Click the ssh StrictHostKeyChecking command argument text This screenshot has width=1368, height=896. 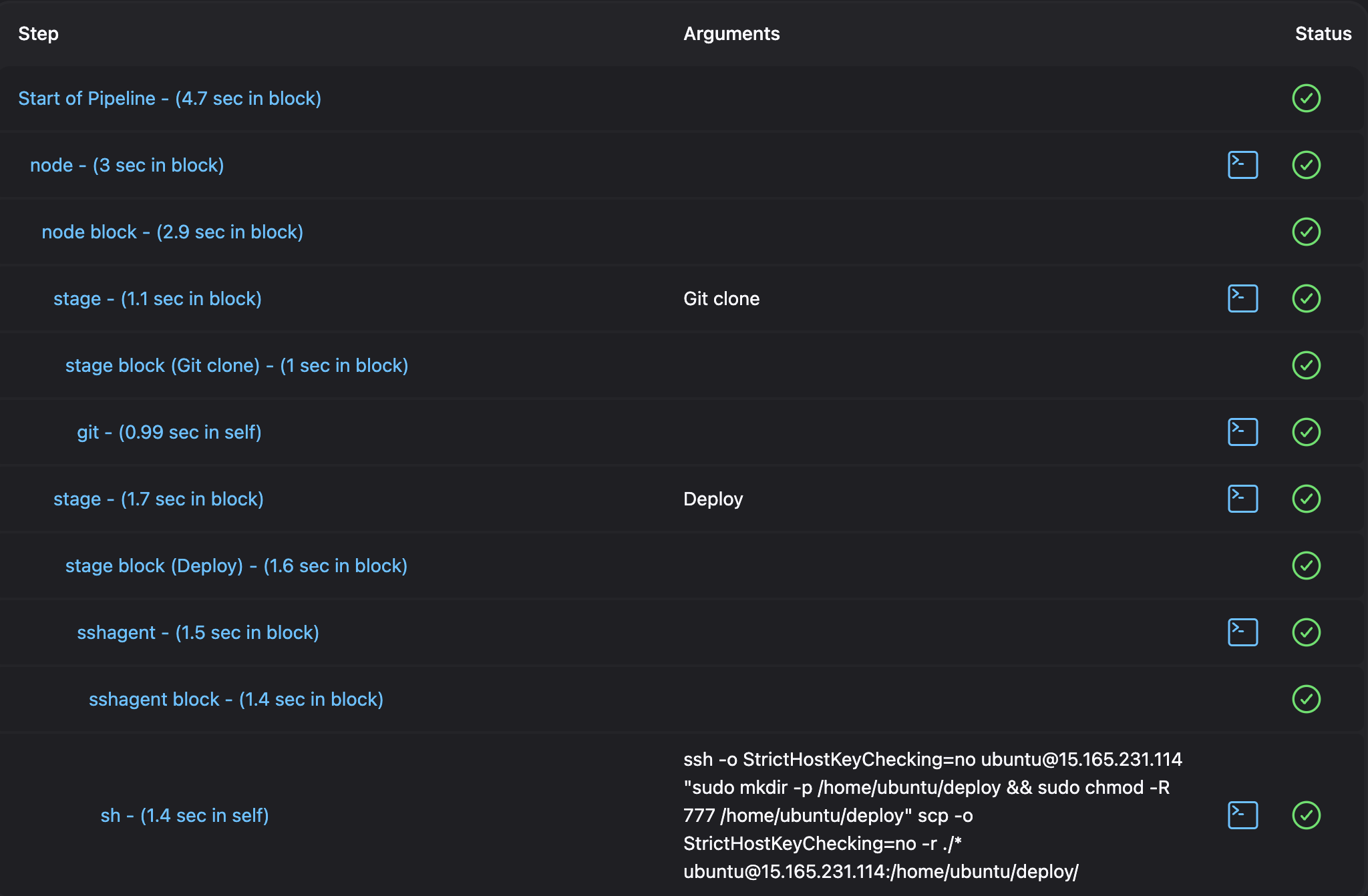(932, 815)
